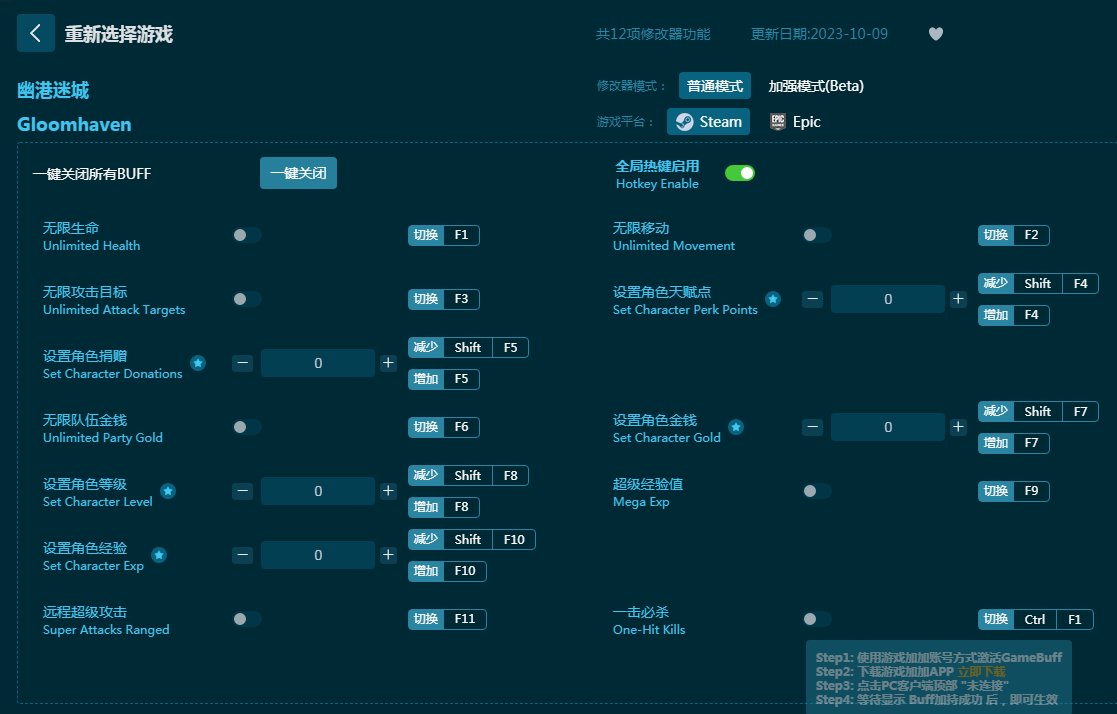This screenshot has height=714, width=1117.
Task: Increase Set Character Exp with plus
Action: click(388, 555)
